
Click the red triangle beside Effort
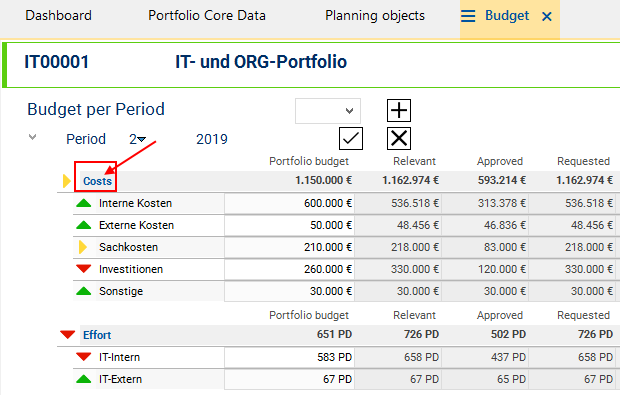click(68, 335)
